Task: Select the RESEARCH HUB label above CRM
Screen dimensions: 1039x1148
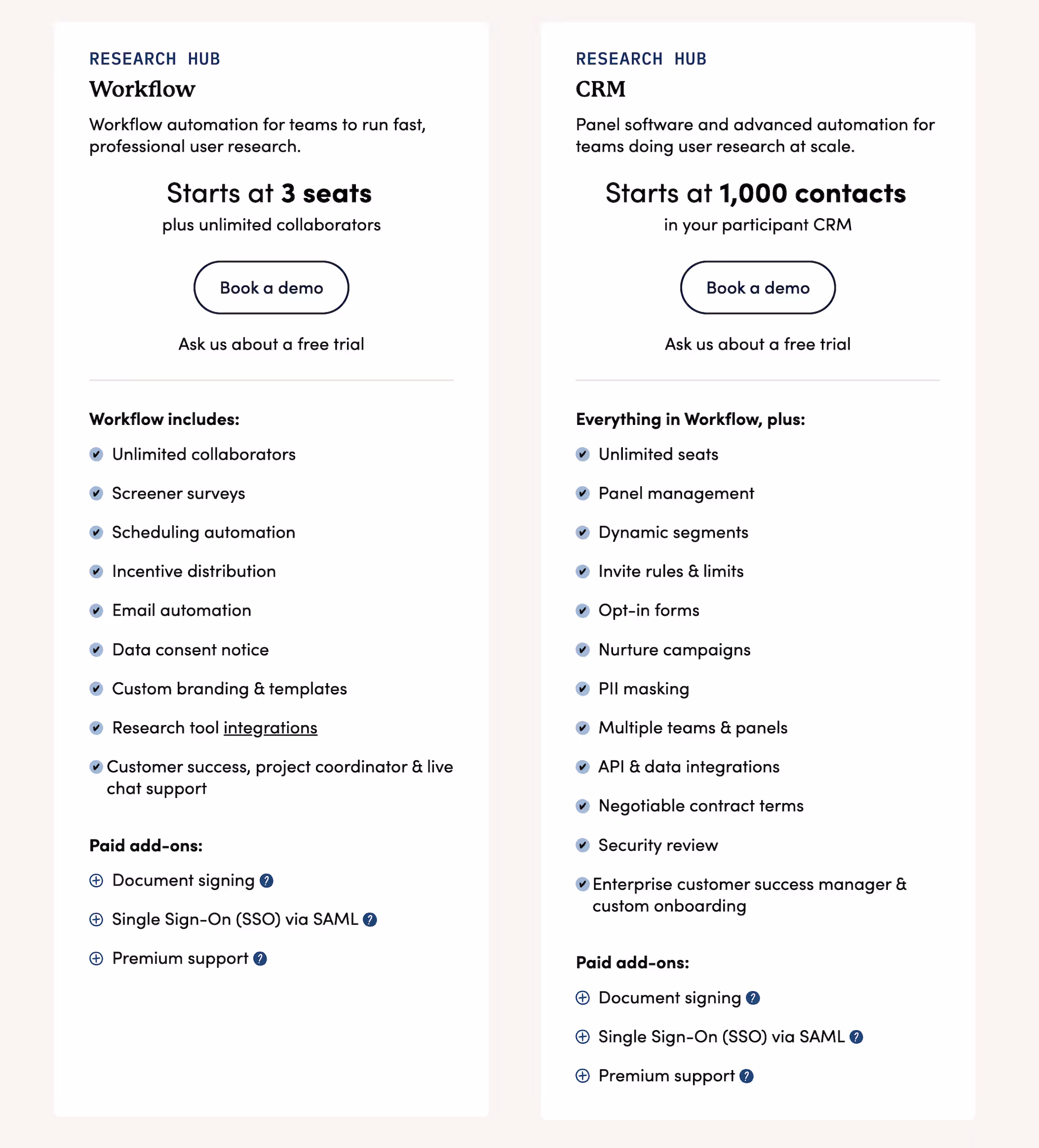Action: pos(640,59)
